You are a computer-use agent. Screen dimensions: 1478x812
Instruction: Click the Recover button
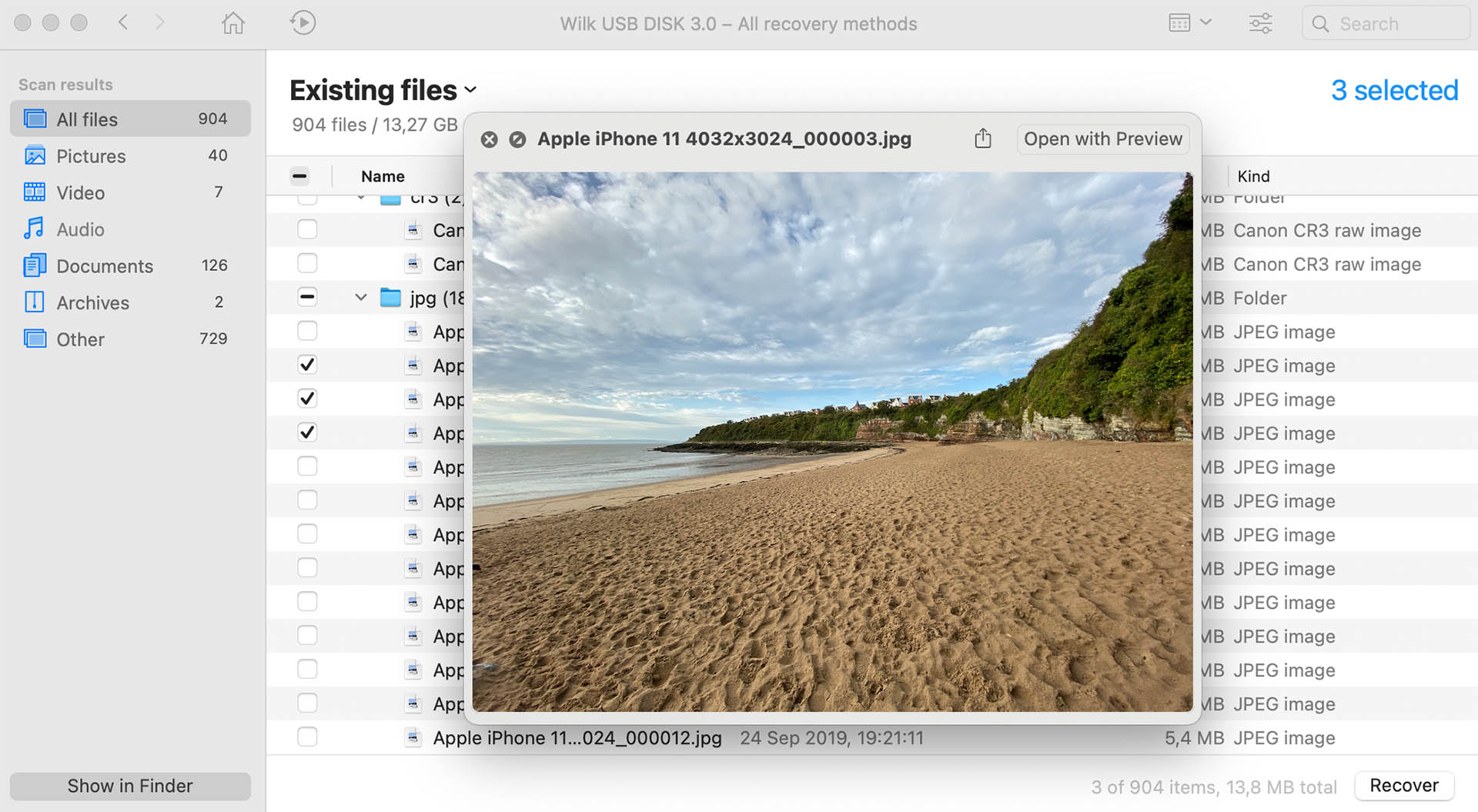point(1404,785)
